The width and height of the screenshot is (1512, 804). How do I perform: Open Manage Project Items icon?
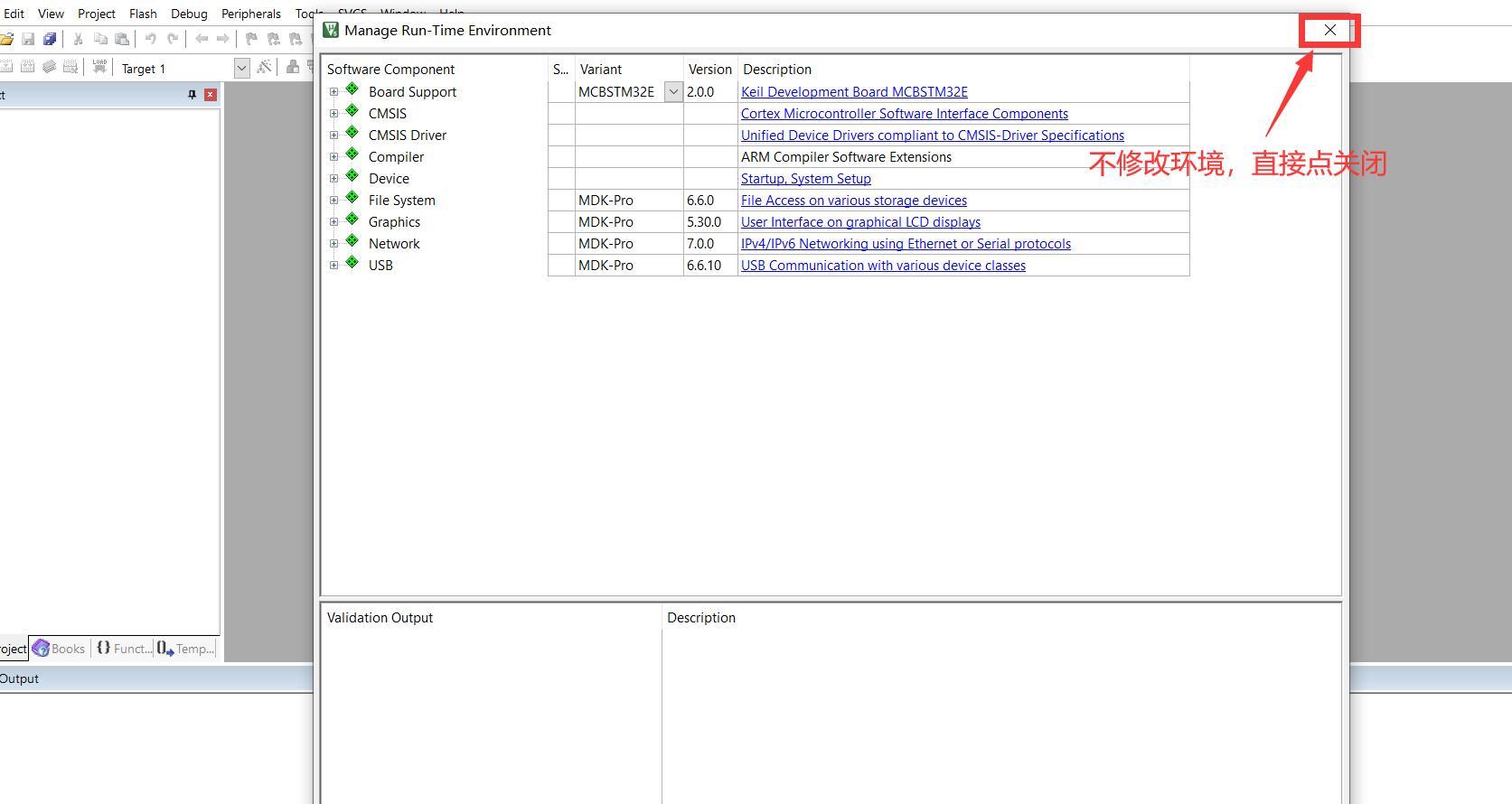click(x=293, y=67)
